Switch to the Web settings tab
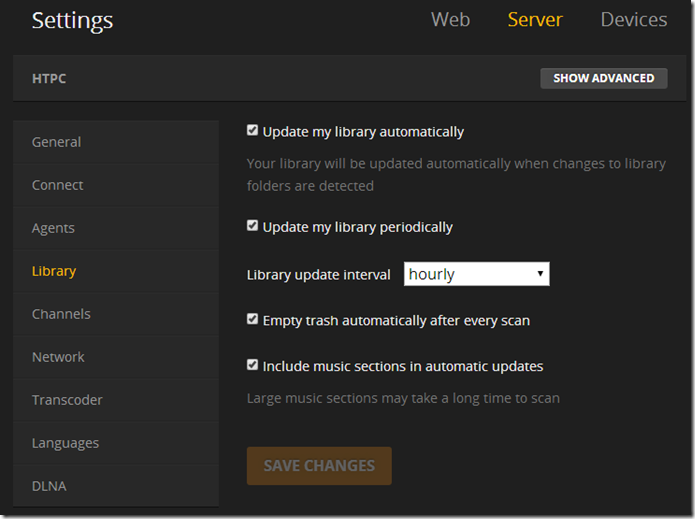 [x=450, y=20]
